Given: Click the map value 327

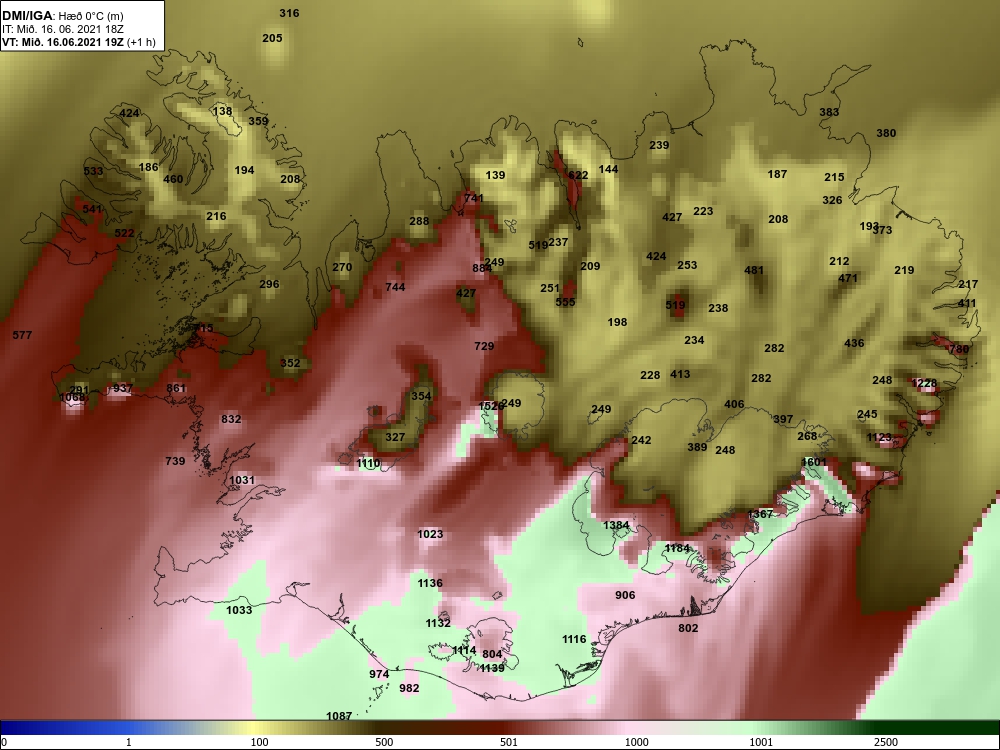Looking at the screenshot, I should point(395,438).
